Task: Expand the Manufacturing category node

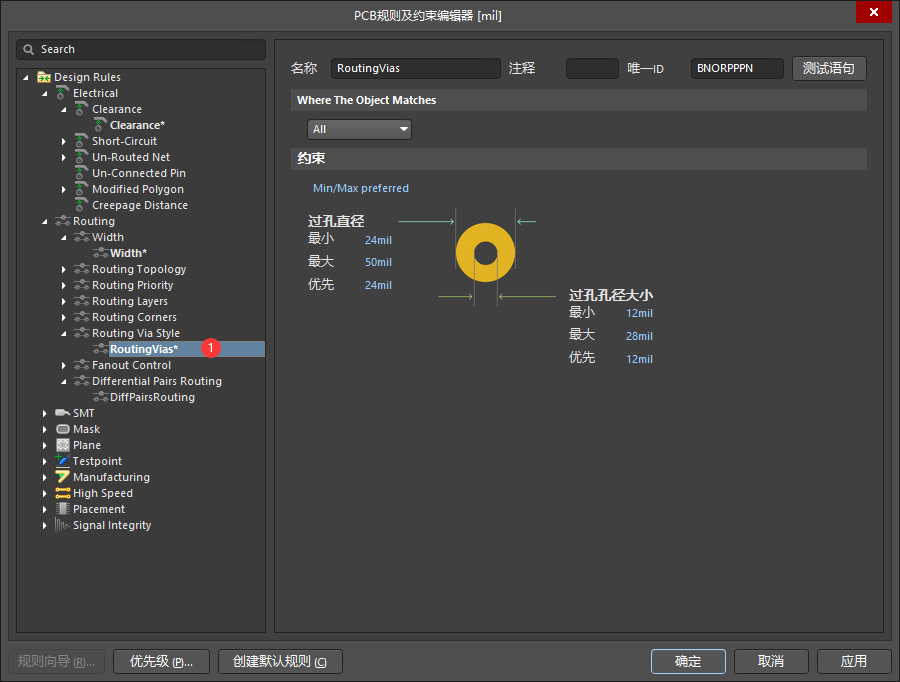Action: tap(45, 477)
